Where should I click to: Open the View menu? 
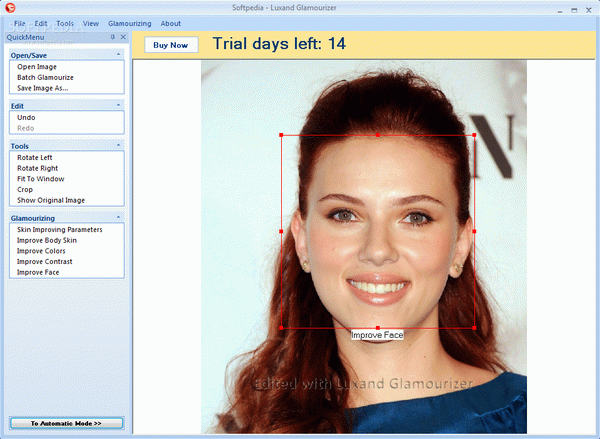pos(91,23)
